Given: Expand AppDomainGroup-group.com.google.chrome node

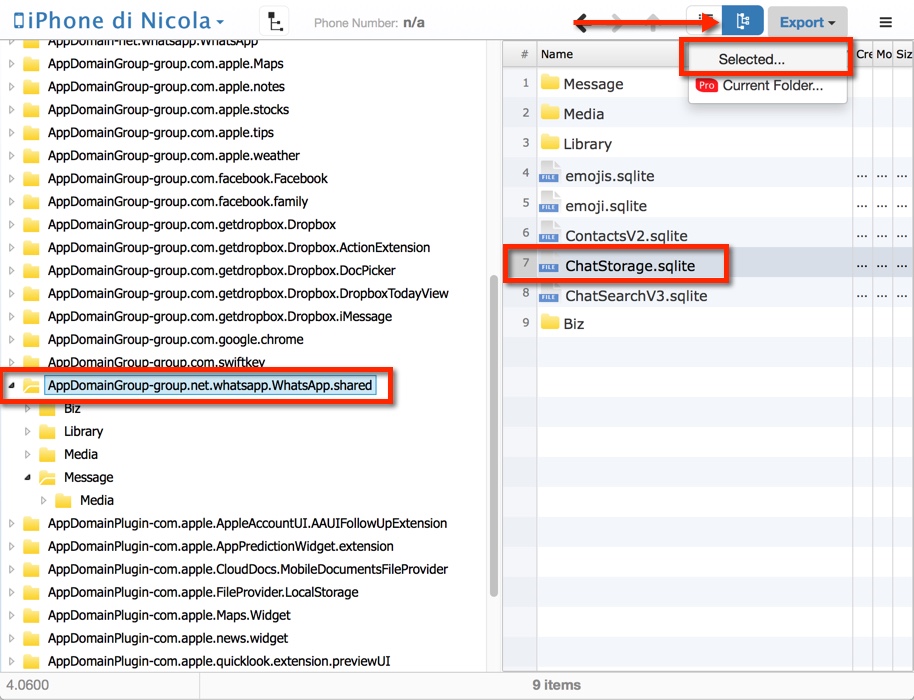Looking at the screenshot, I should [11, 339].
